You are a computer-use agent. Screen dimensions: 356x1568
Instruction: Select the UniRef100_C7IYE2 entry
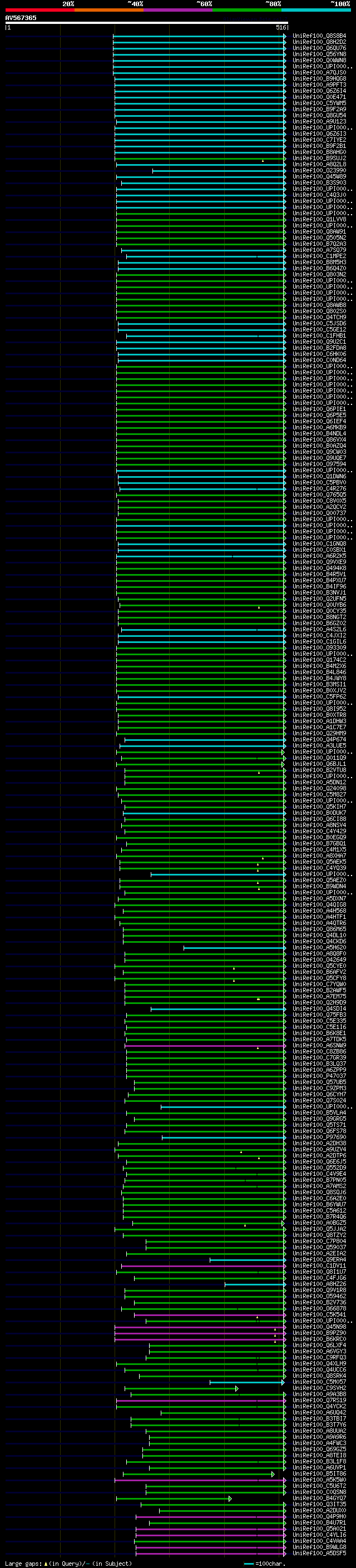click(x=319, y=140)
